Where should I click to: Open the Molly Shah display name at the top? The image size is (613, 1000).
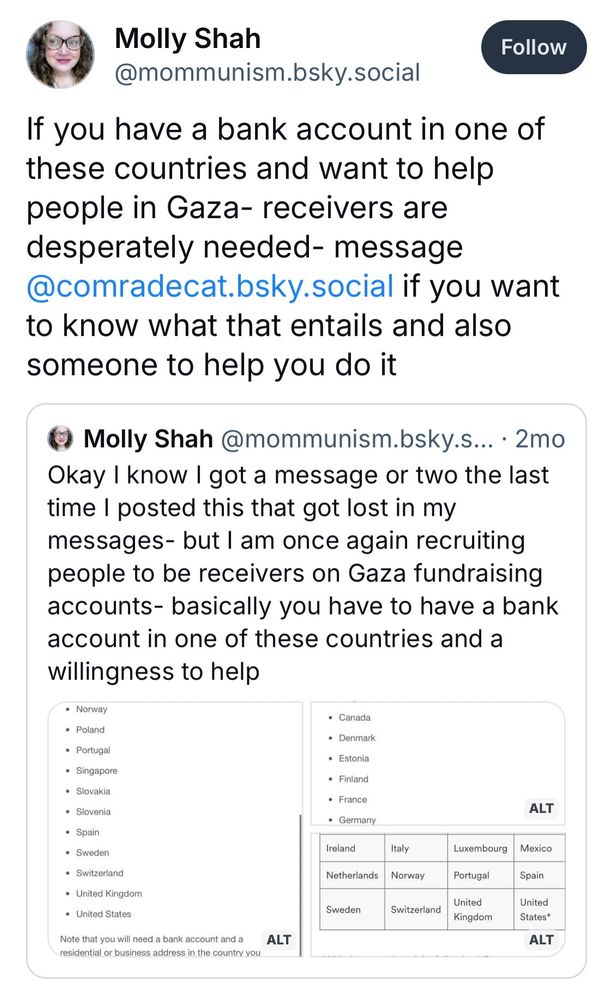[x=188, y=38]
